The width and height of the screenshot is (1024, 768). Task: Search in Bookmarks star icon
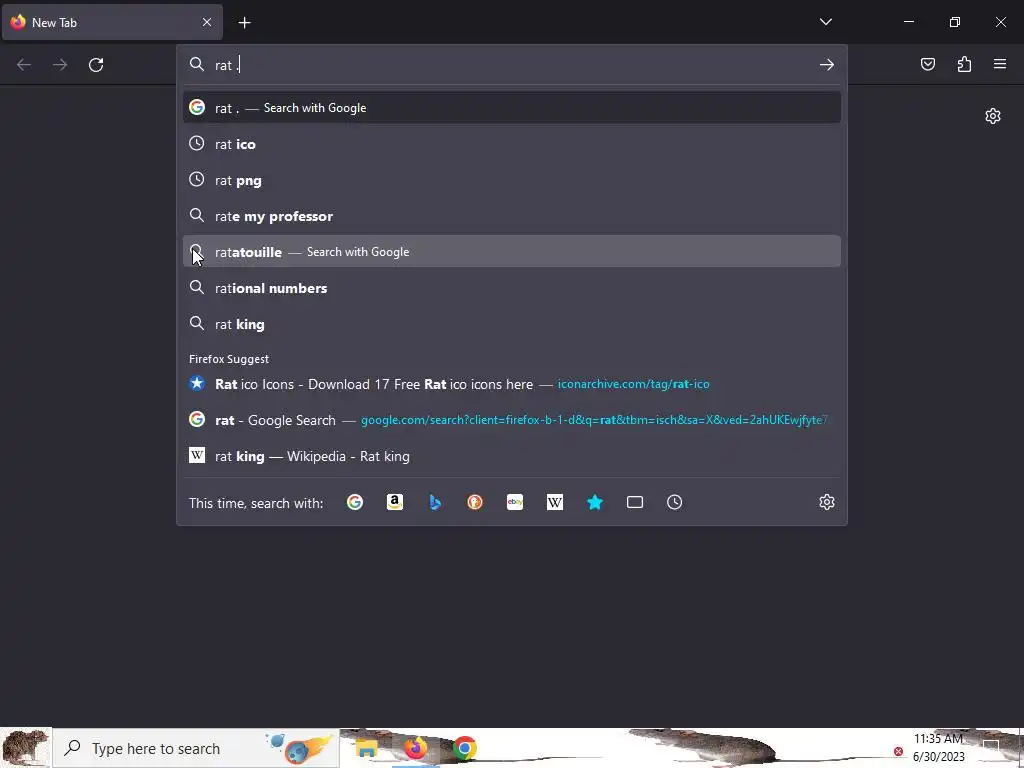click(595, 502)
